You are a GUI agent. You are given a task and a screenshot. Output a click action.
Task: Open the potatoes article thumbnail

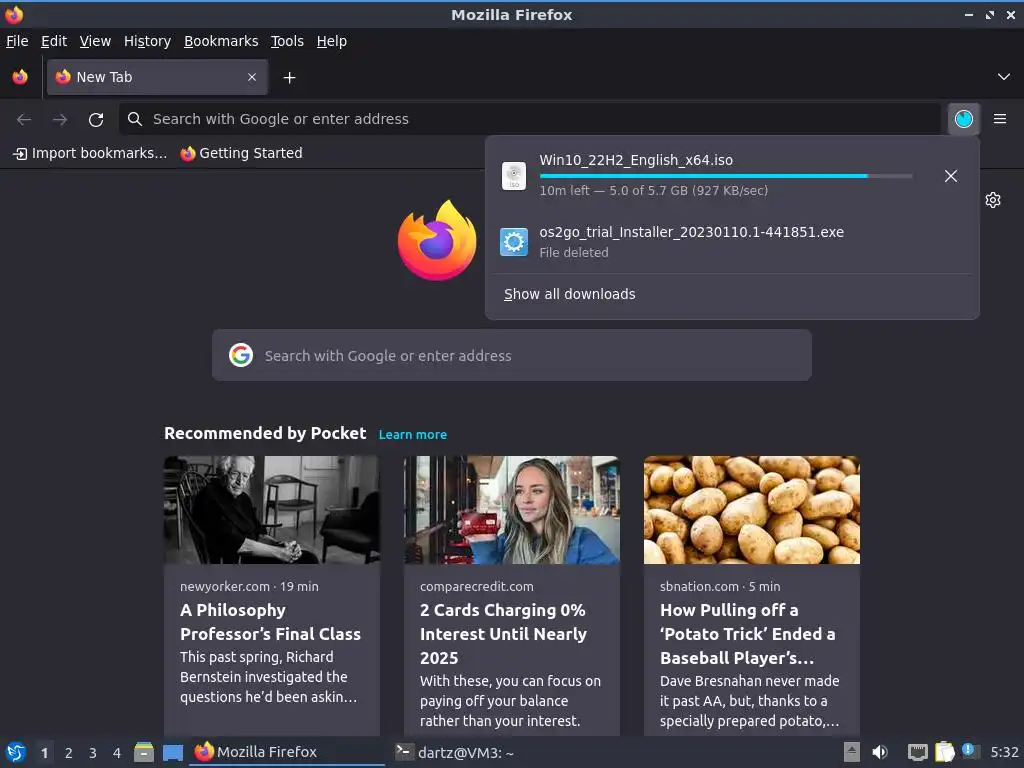[x=752, y=510]
